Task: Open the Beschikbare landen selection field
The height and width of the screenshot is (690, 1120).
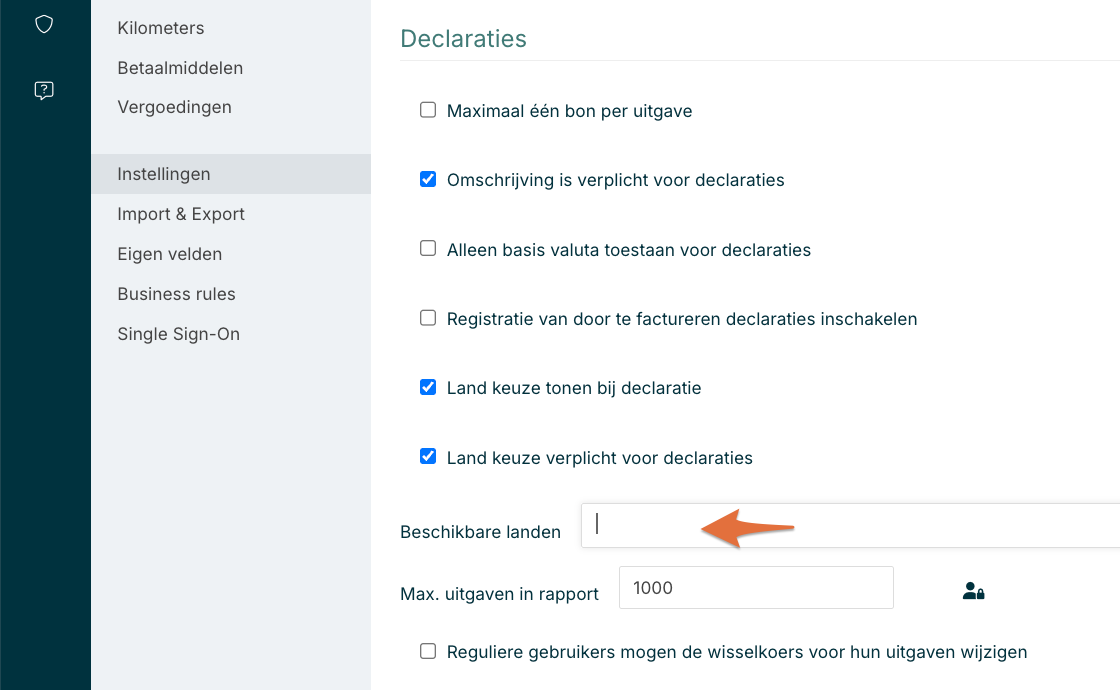Action: click(x=850, y=526)
